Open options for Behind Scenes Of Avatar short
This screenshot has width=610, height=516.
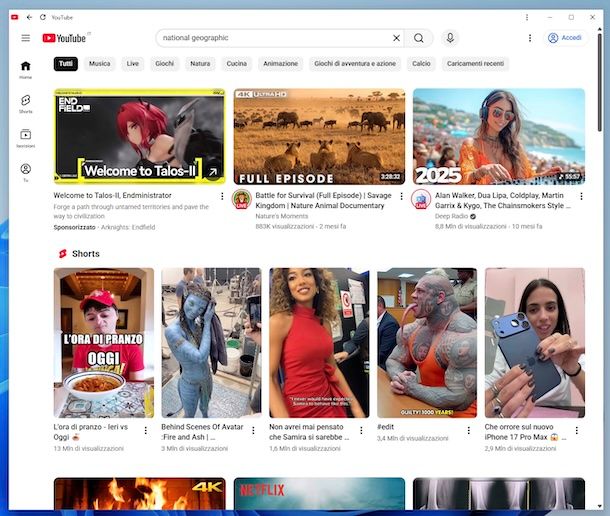[253, 430]
